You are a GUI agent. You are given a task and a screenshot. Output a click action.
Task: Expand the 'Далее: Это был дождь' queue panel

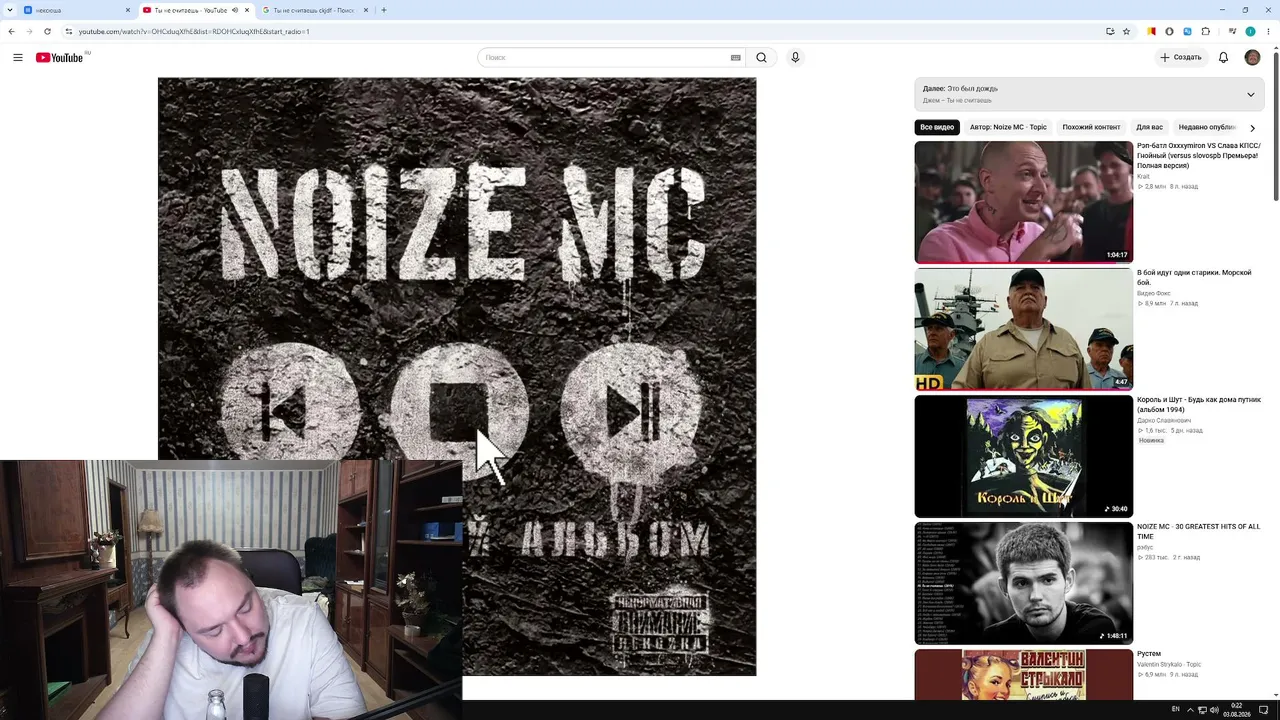pos(1250,95)
